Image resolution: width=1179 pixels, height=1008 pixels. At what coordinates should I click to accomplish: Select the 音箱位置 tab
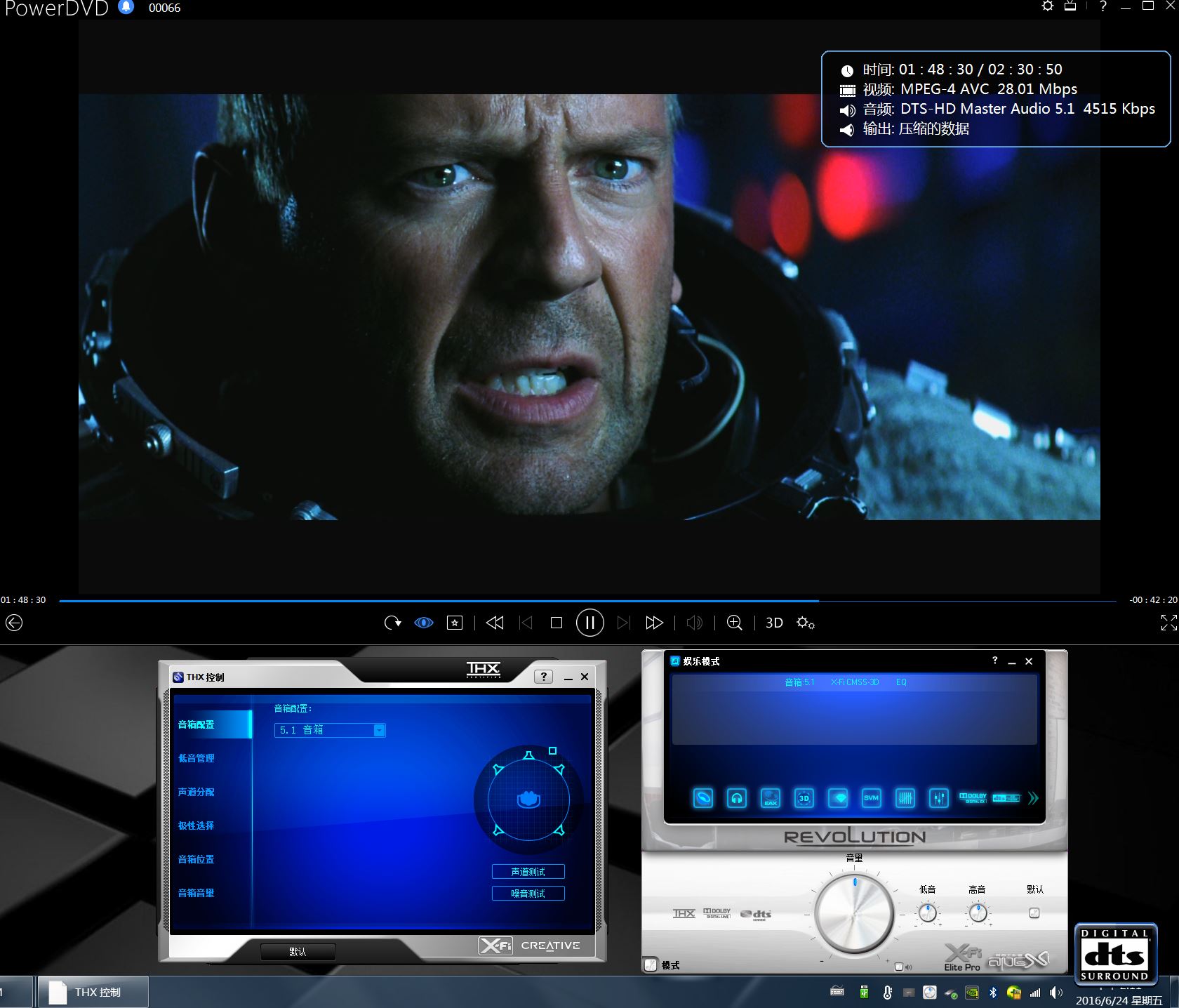pos(196,859)
